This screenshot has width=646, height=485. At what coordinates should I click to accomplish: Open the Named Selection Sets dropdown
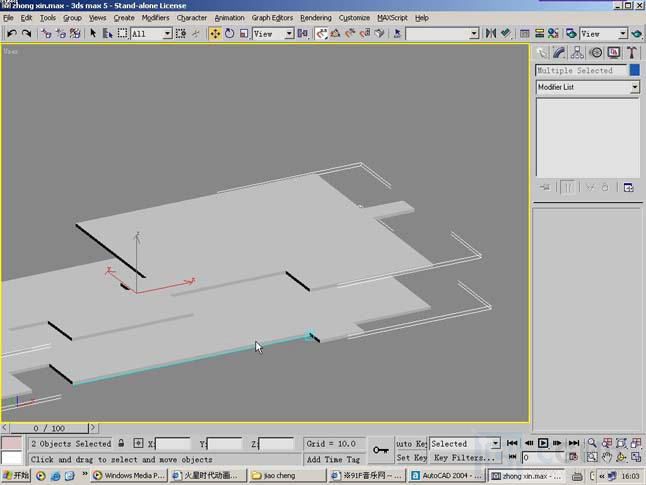pyautogui.click(x=442, y=34)
